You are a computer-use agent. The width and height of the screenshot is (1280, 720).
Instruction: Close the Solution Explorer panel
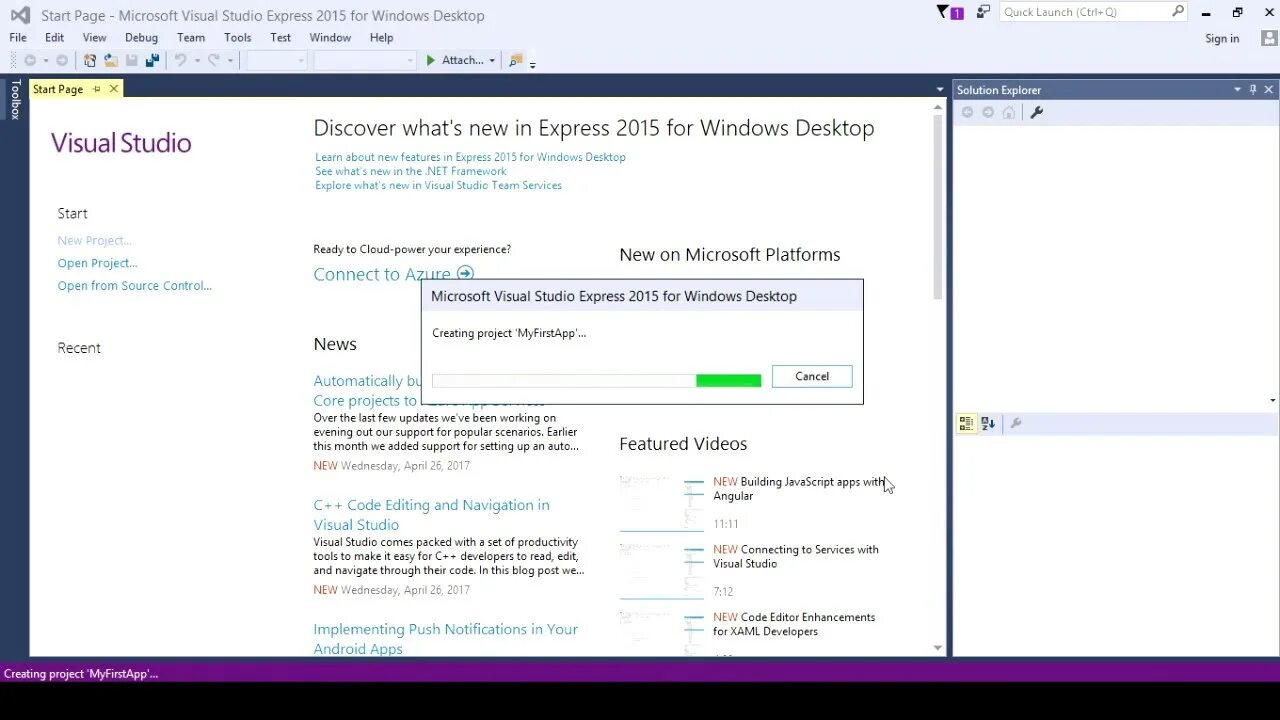[1269, 90]
